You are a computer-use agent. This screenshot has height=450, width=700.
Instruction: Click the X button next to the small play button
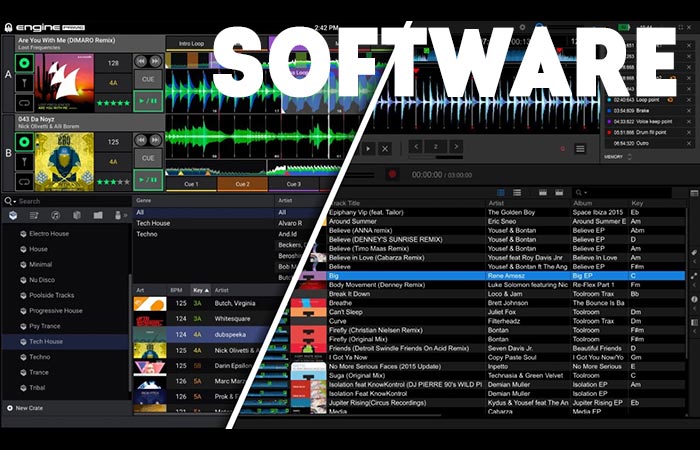pos(385,149)
